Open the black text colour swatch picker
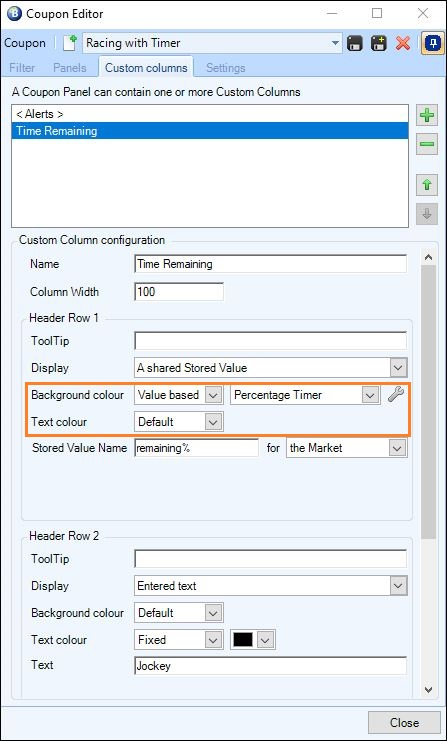Image resolution: width=447 pixels, height=741 pixels. 252,640
